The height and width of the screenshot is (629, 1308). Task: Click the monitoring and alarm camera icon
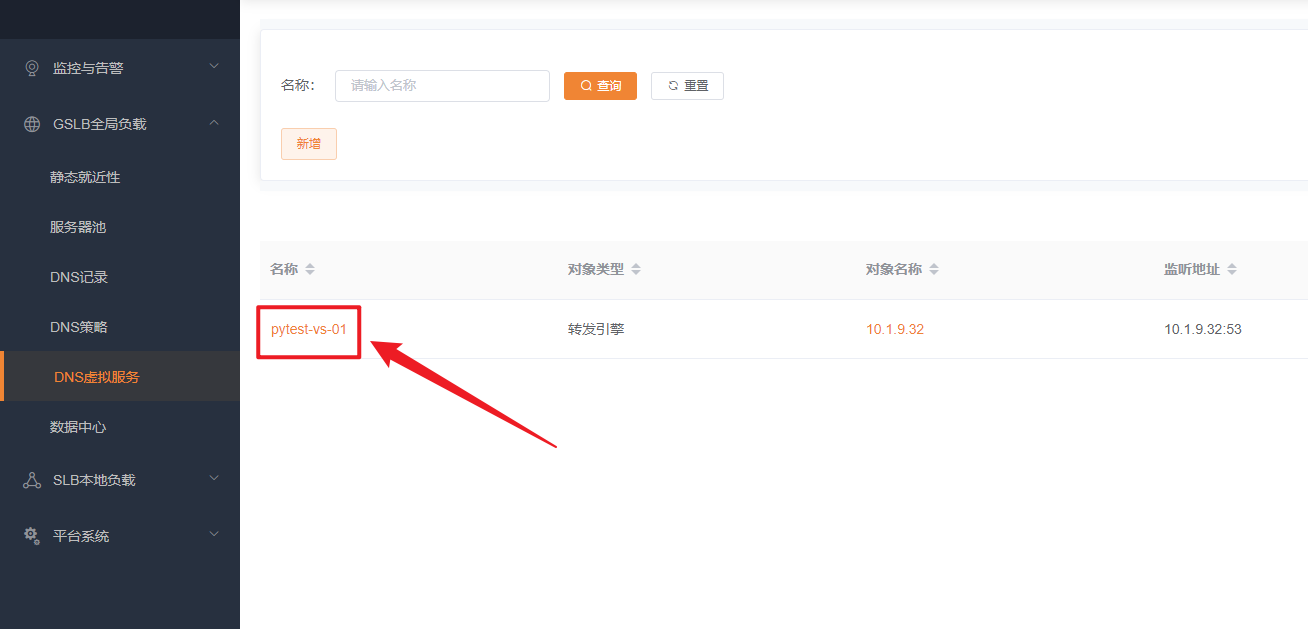[x=32, y=68]
